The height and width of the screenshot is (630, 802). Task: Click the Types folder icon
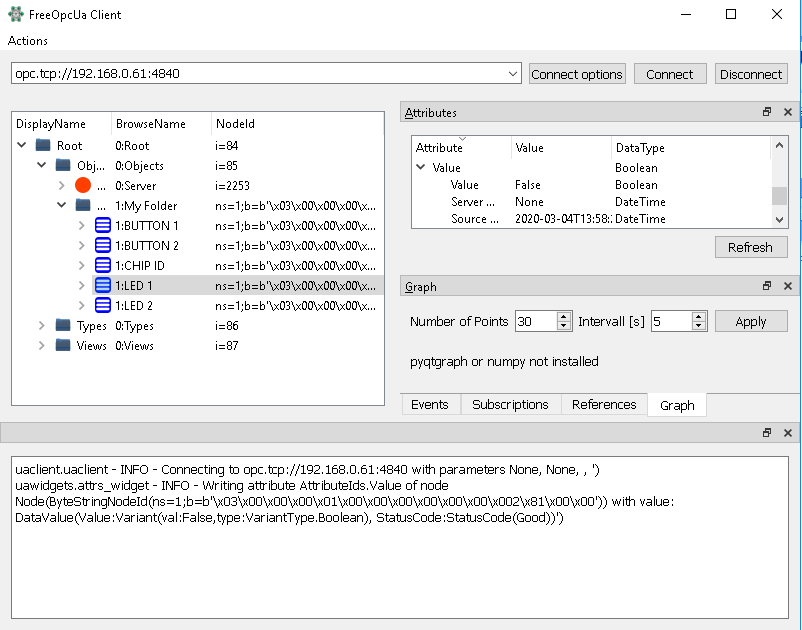pos(63,325)
